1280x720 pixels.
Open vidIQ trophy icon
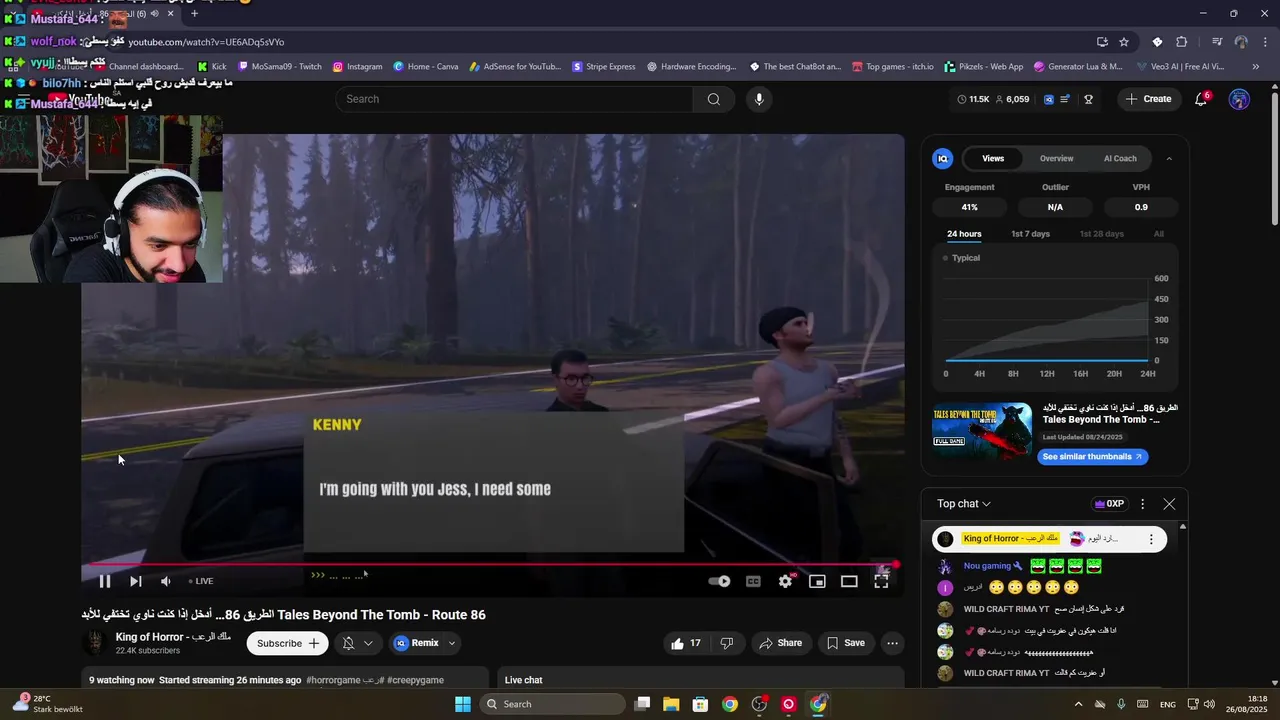[x=1088, y=99]
